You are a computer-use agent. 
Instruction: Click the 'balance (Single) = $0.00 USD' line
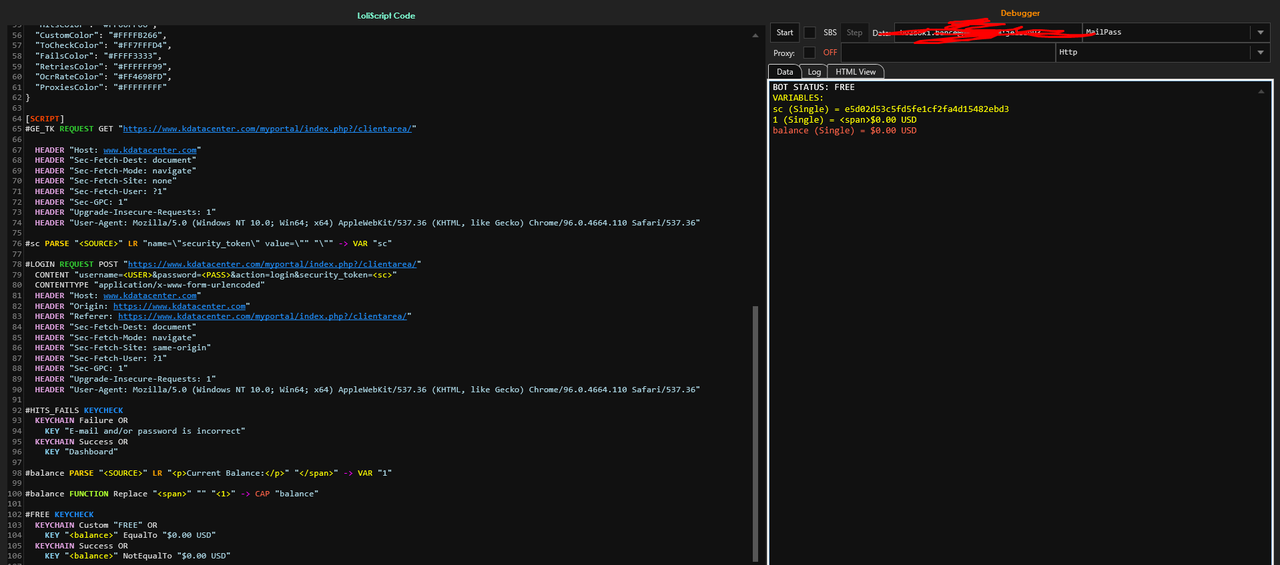[x=845, y=130]
